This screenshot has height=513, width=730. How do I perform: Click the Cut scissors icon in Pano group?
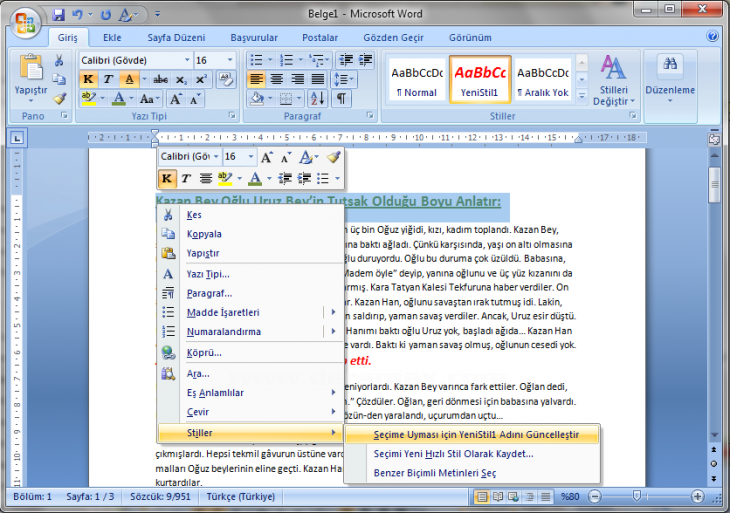[x=59, y=60]
